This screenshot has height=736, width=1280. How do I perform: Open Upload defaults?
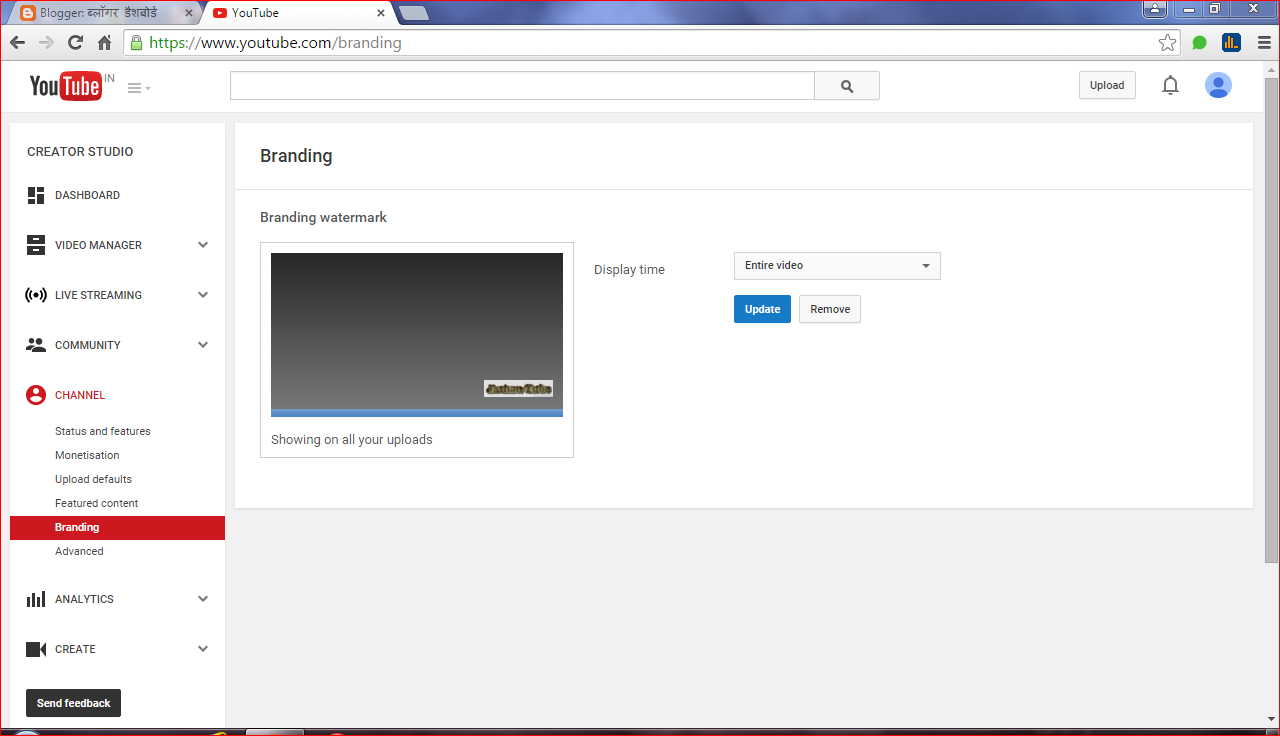93,479
